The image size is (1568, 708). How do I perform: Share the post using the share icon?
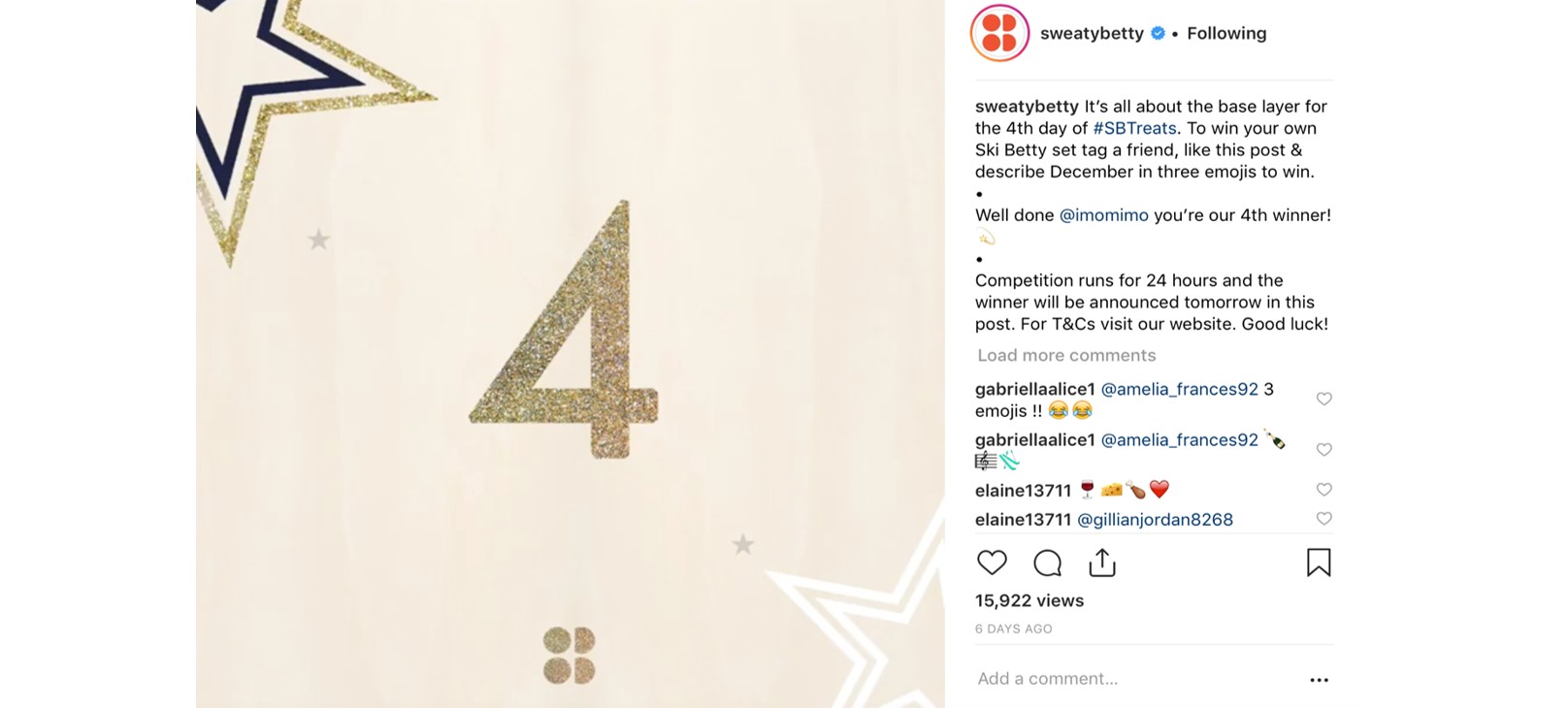[1102, 563]
